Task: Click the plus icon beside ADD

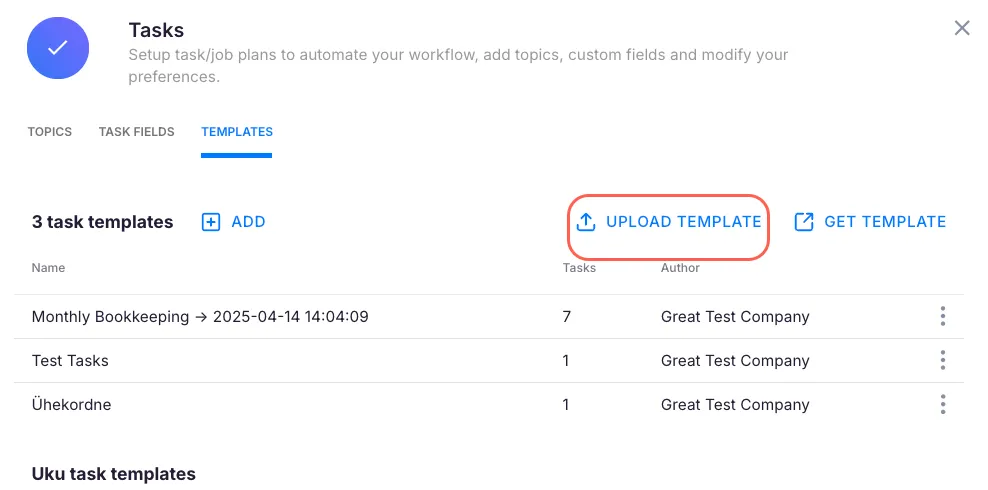Action: coord(211,222)
